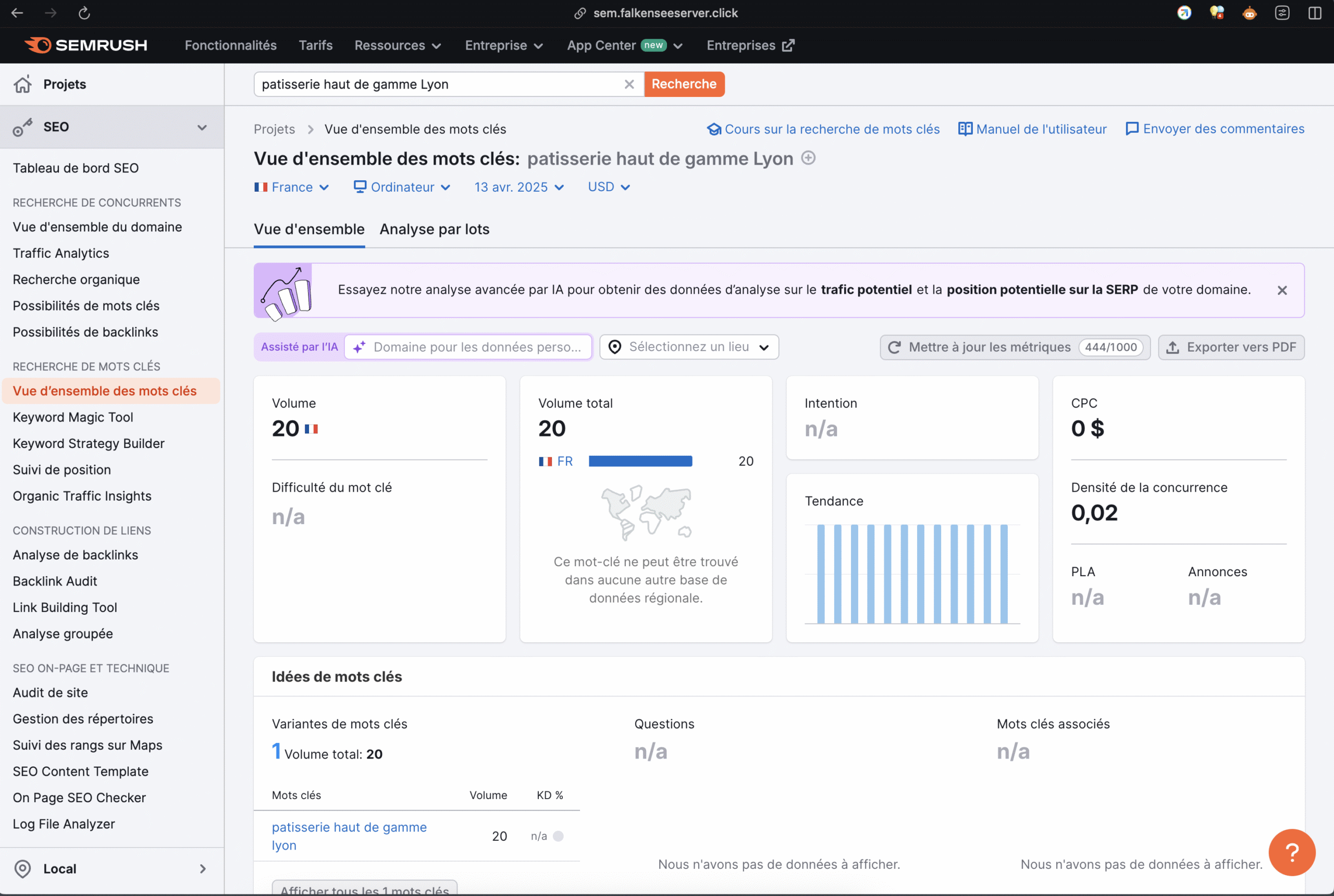
Task: Open Vue d'ensemble du domaine
Action: tap(97, 227)
